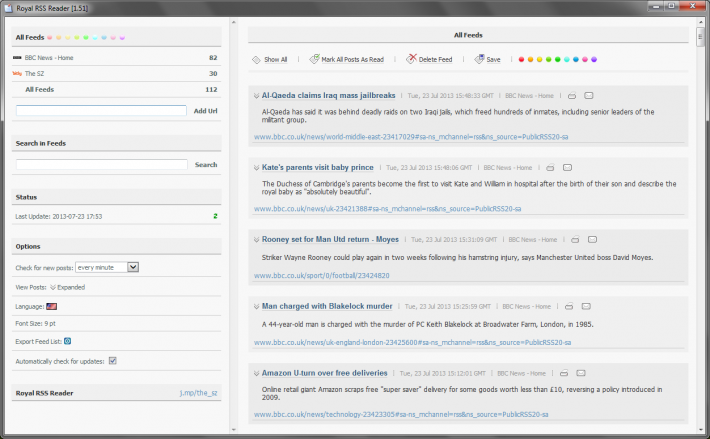Click the green status count 2
This screenshot has width=710, height=439.
pos(215,216)
